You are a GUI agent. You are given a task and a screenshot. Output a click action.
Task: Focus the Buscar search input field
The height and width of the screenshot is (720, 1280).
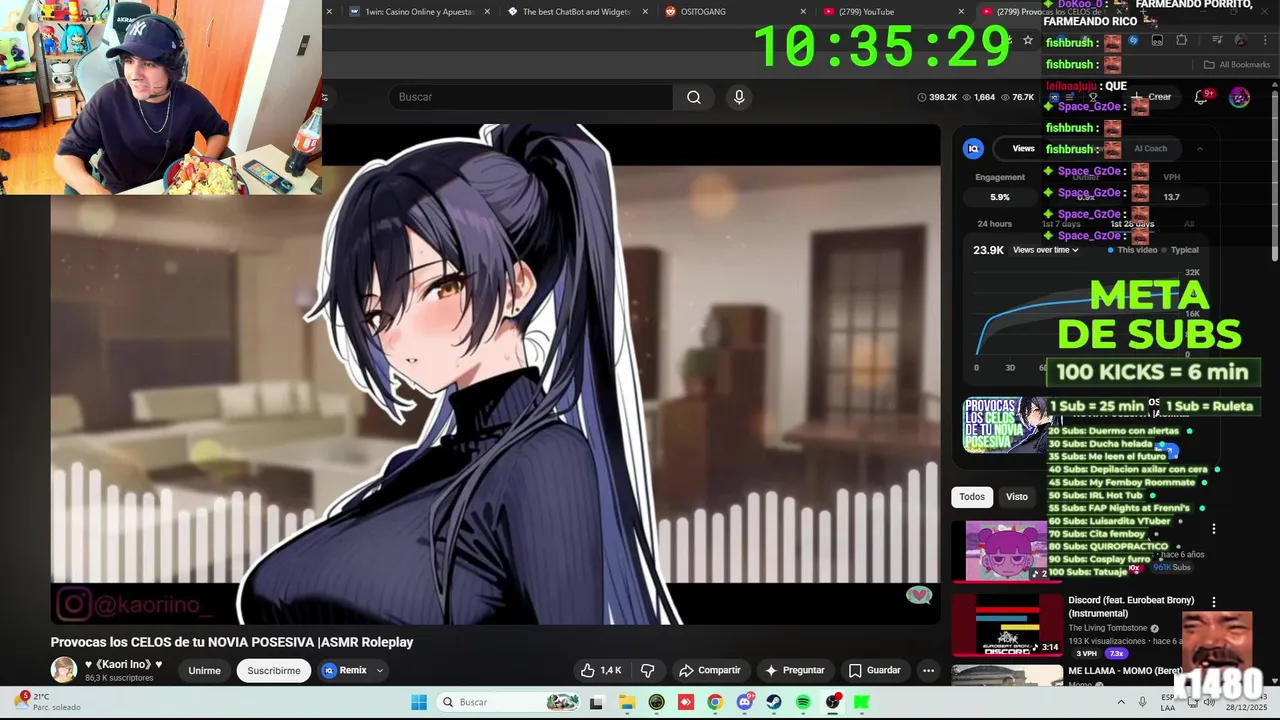coord(530,97)
